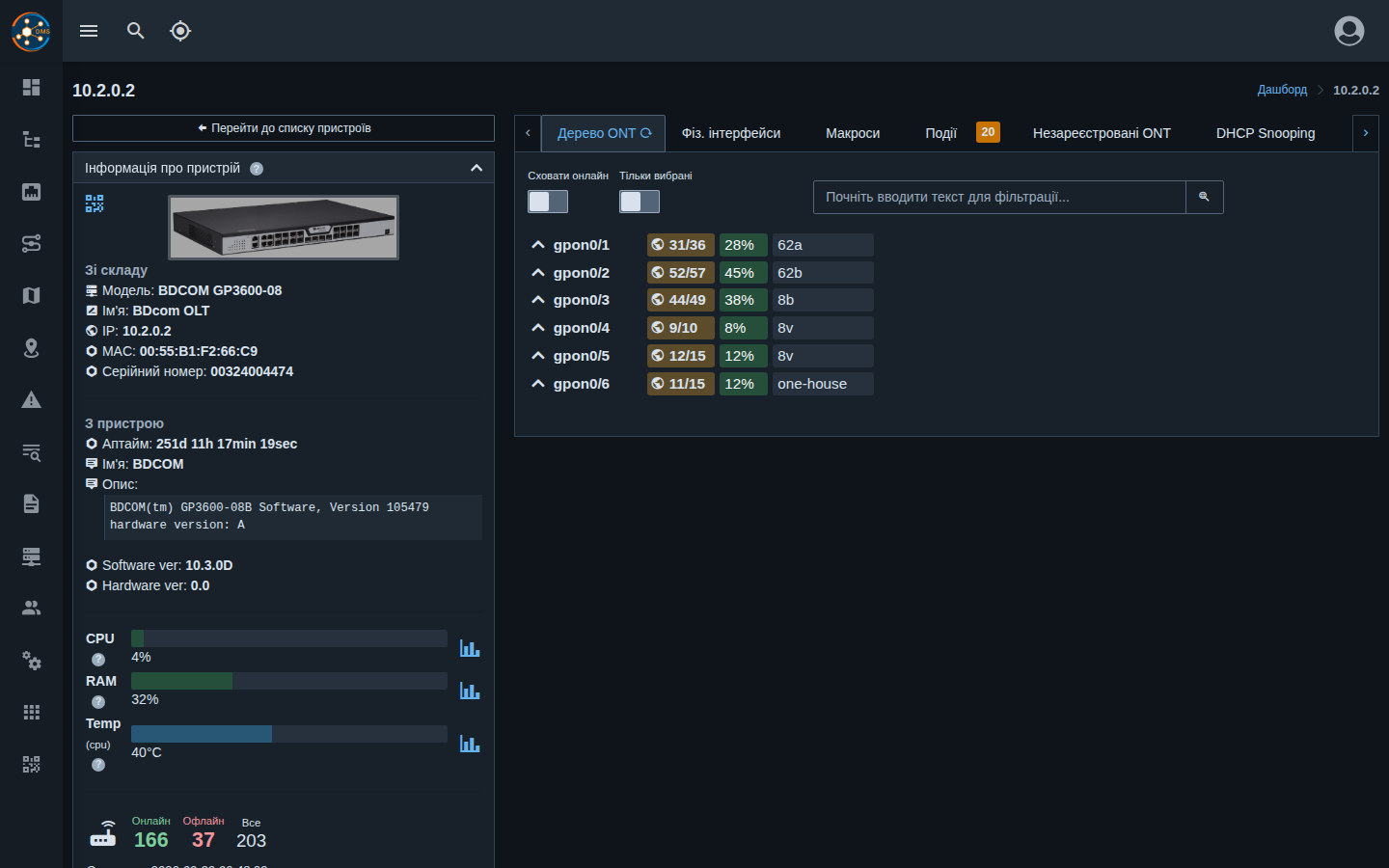Open the hamburger menu in top bar
This screenshot has width=1389, height=868.
pos(89,31)
